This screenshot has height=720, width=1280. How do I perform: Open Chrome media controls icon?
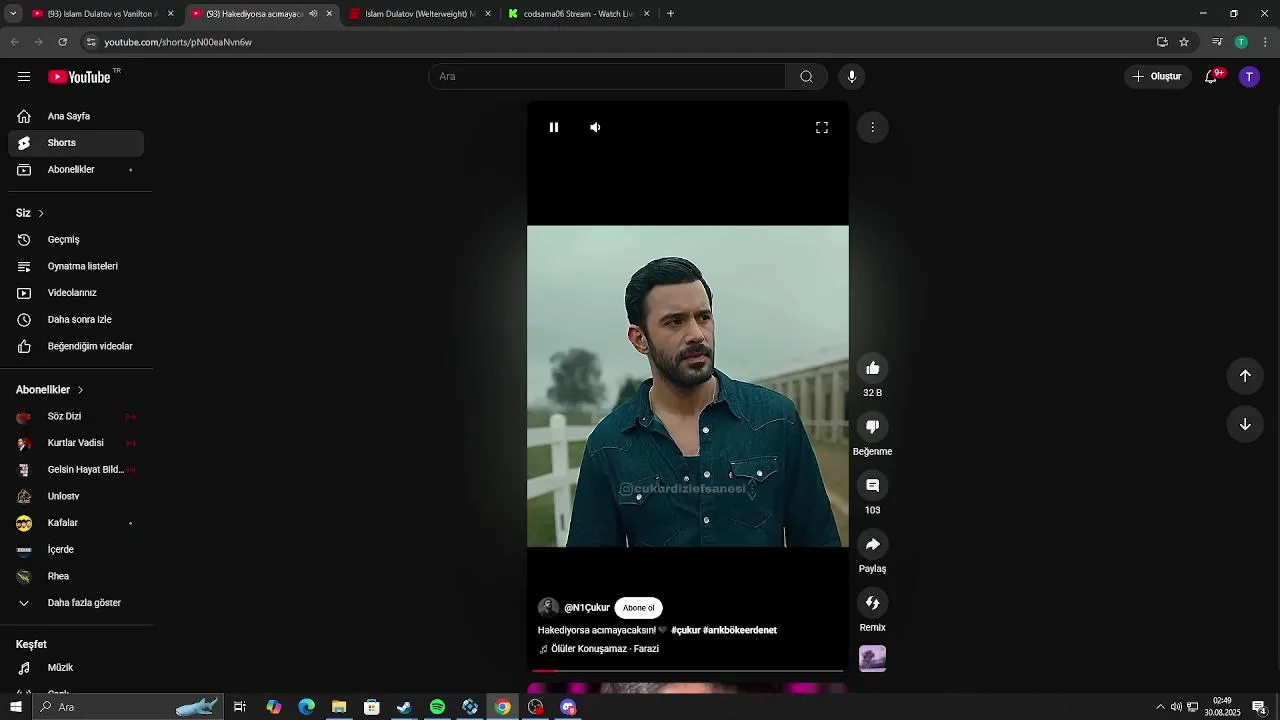pos(1217,42)
